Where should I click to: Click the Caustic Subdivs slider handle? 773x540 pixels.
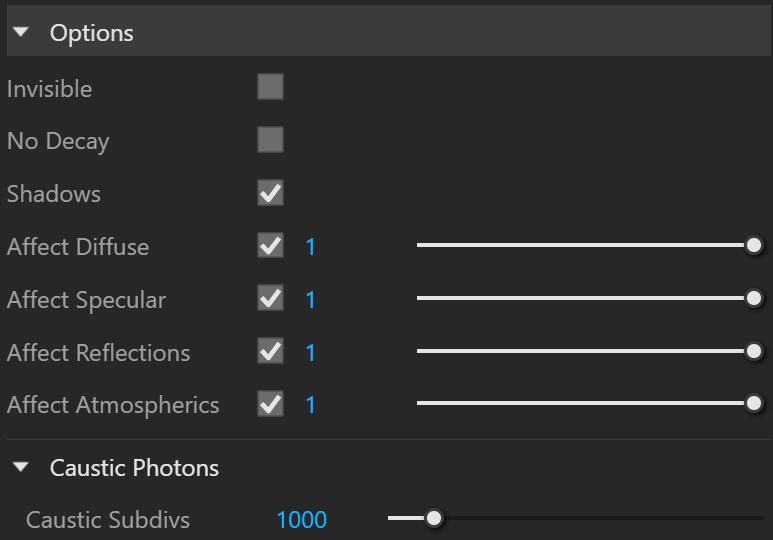pyautogui.click(x=434, y=518)
